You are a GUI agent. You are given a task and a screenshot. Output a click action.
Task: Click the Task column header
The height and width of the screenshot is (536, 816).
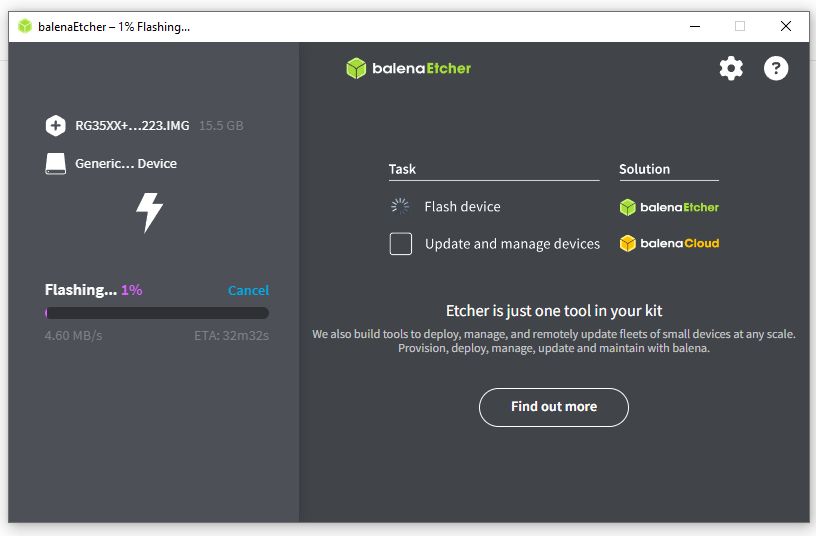[402, 169]
